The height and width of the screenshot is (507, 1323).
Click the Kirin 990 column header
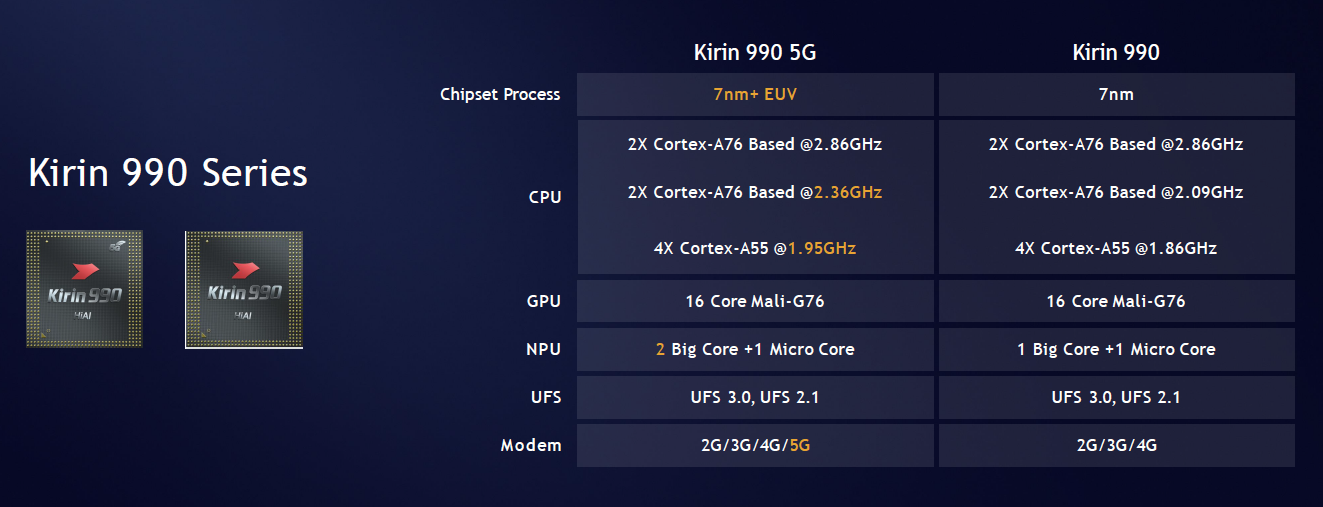[x=1116, y=52]
